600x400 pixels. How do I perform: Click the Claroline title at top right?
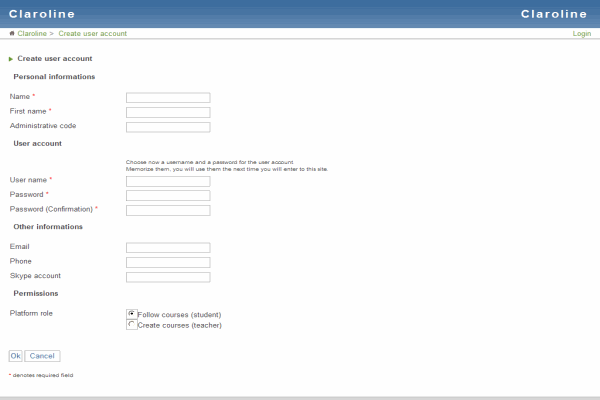click(554, 14)
